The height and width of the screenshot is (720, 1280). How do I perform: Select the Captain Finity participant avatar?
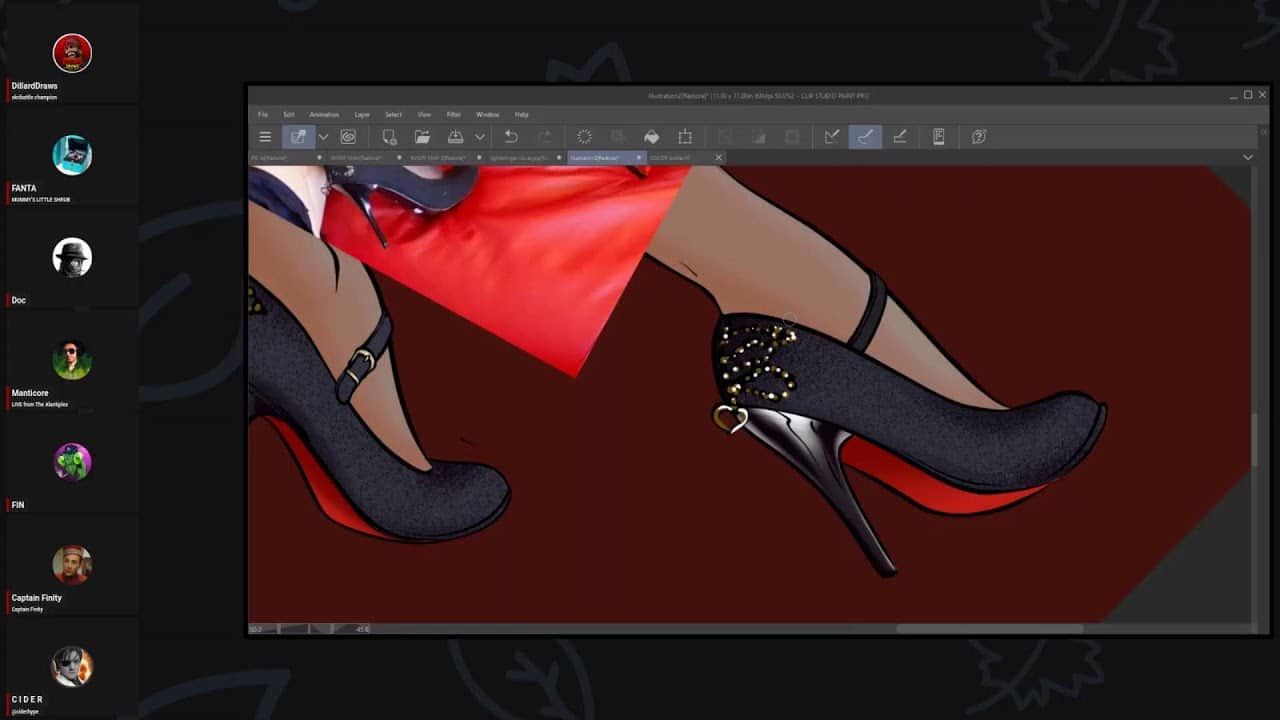[72, 565]
